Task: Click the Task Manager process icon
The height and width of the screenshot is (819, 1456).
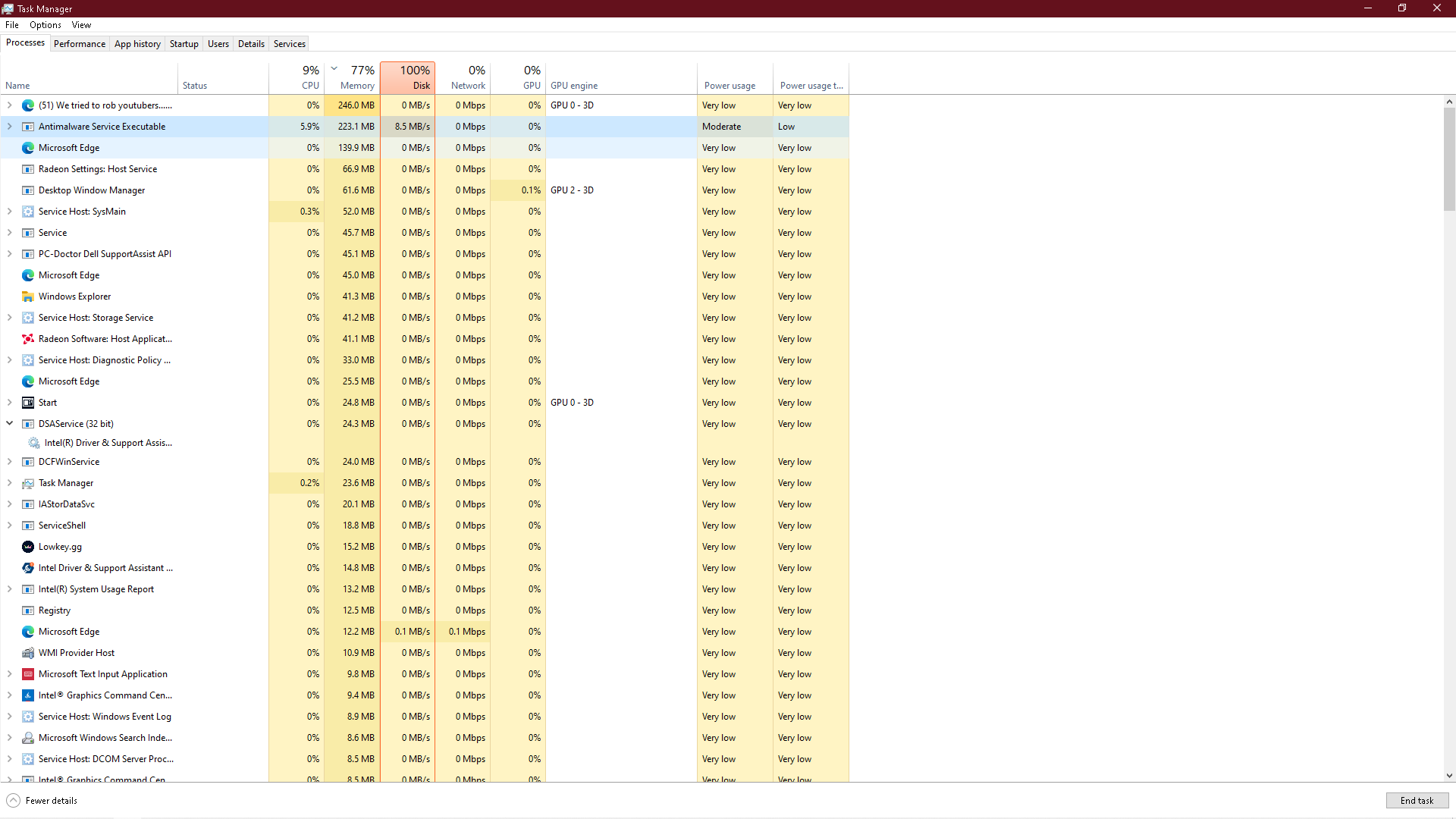Action: [x=28, y=483]
